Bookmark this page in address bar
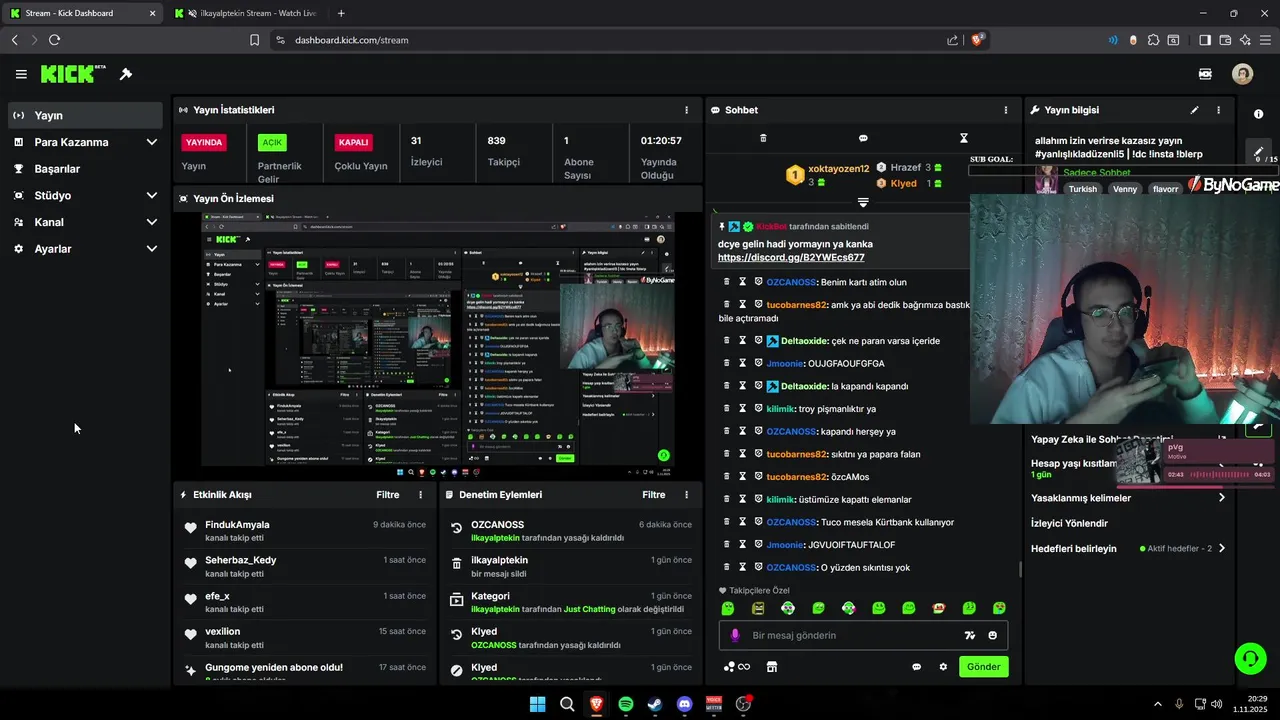Viewport: 1280px width, 720px height. click(254, 40)
